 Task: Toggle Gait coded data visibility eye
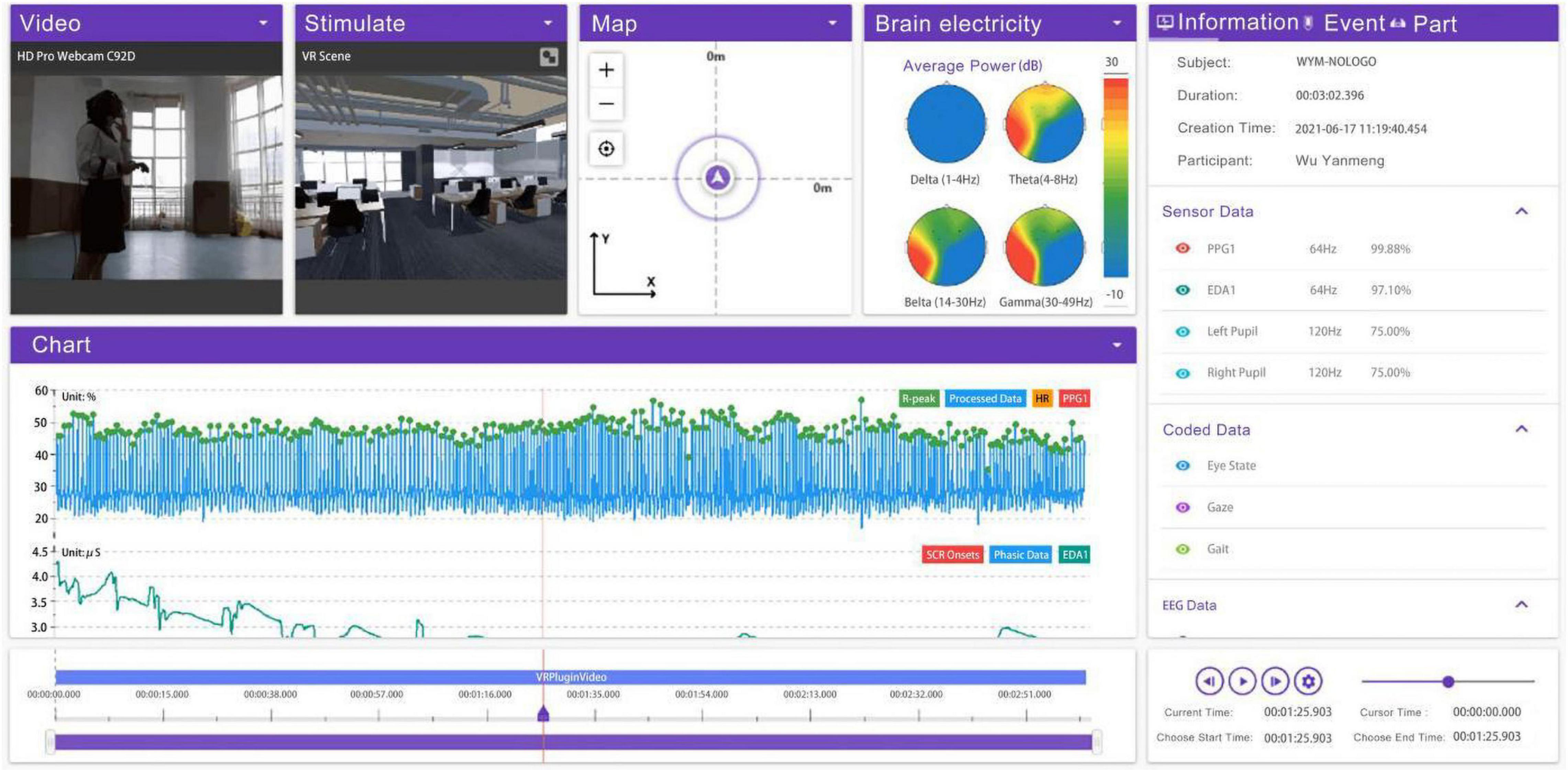pyautogui.click(x=1182, y=549)
